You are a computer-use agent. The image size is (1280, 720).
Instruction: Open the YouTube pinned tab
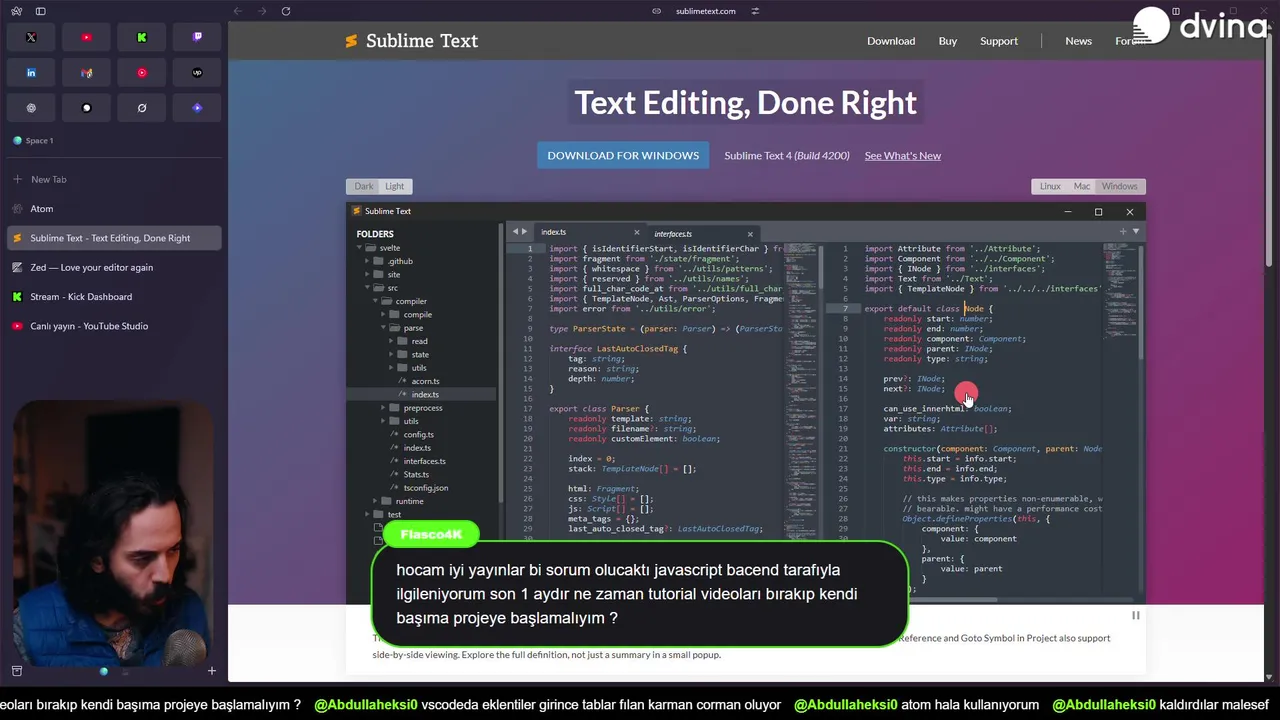point(86,37)
